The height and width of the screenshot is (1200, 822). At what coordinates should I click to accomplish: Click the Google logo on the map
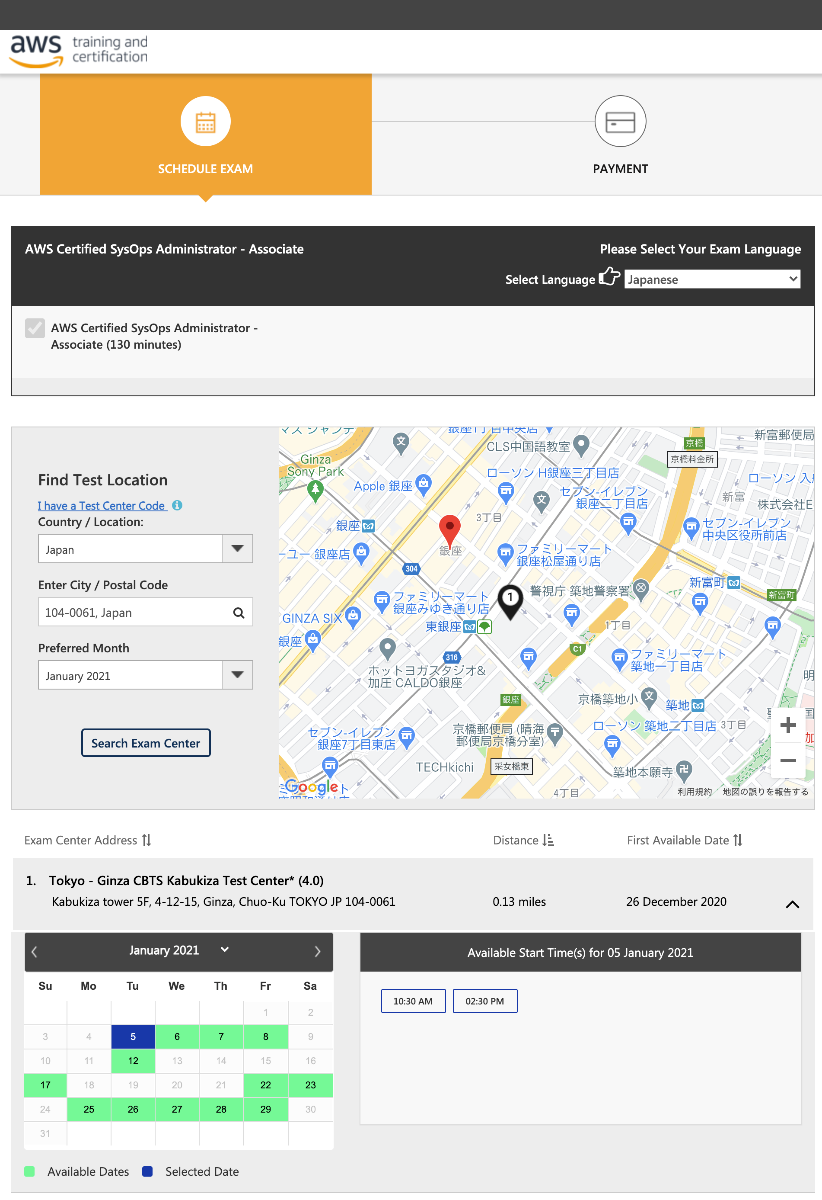point(312,787)
